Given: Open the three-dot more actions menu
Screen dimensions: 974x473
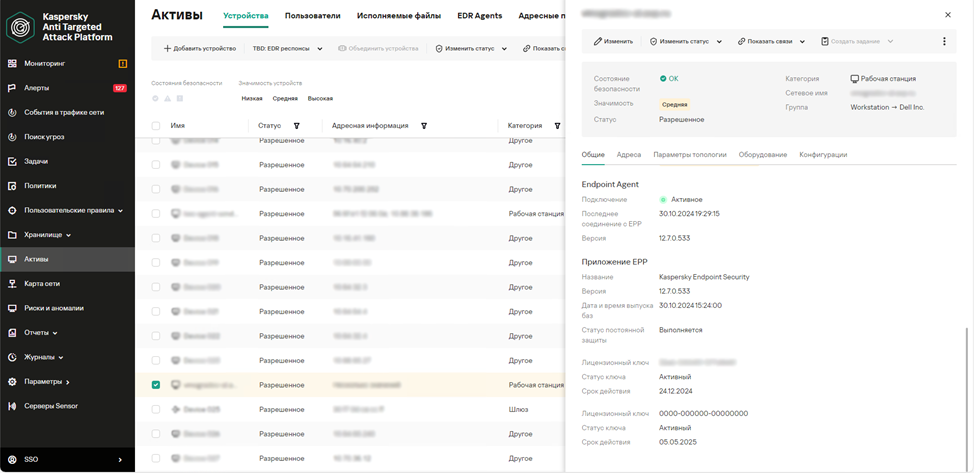Looking at the screenshot, I should 944,42.
